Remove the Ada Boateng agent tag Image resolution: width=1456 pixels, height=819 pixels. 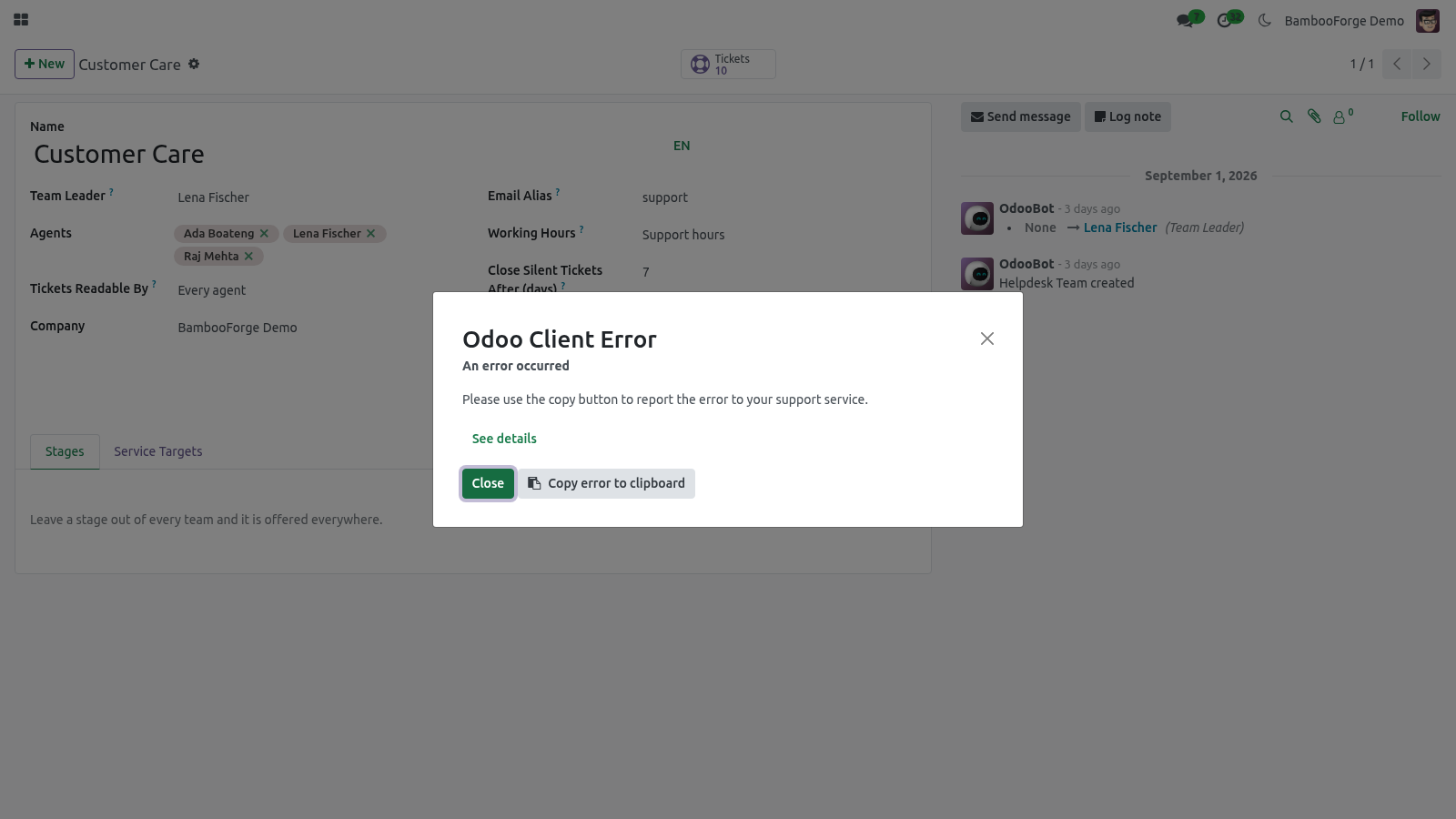(264, 234)
